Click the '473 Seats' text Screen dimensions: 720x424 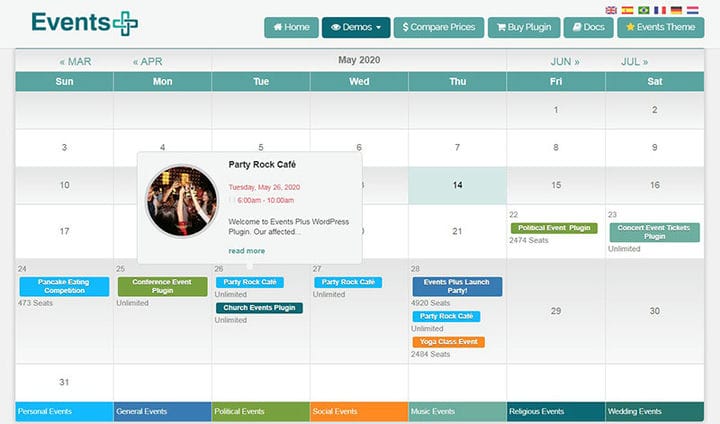(x=35, y=303)
